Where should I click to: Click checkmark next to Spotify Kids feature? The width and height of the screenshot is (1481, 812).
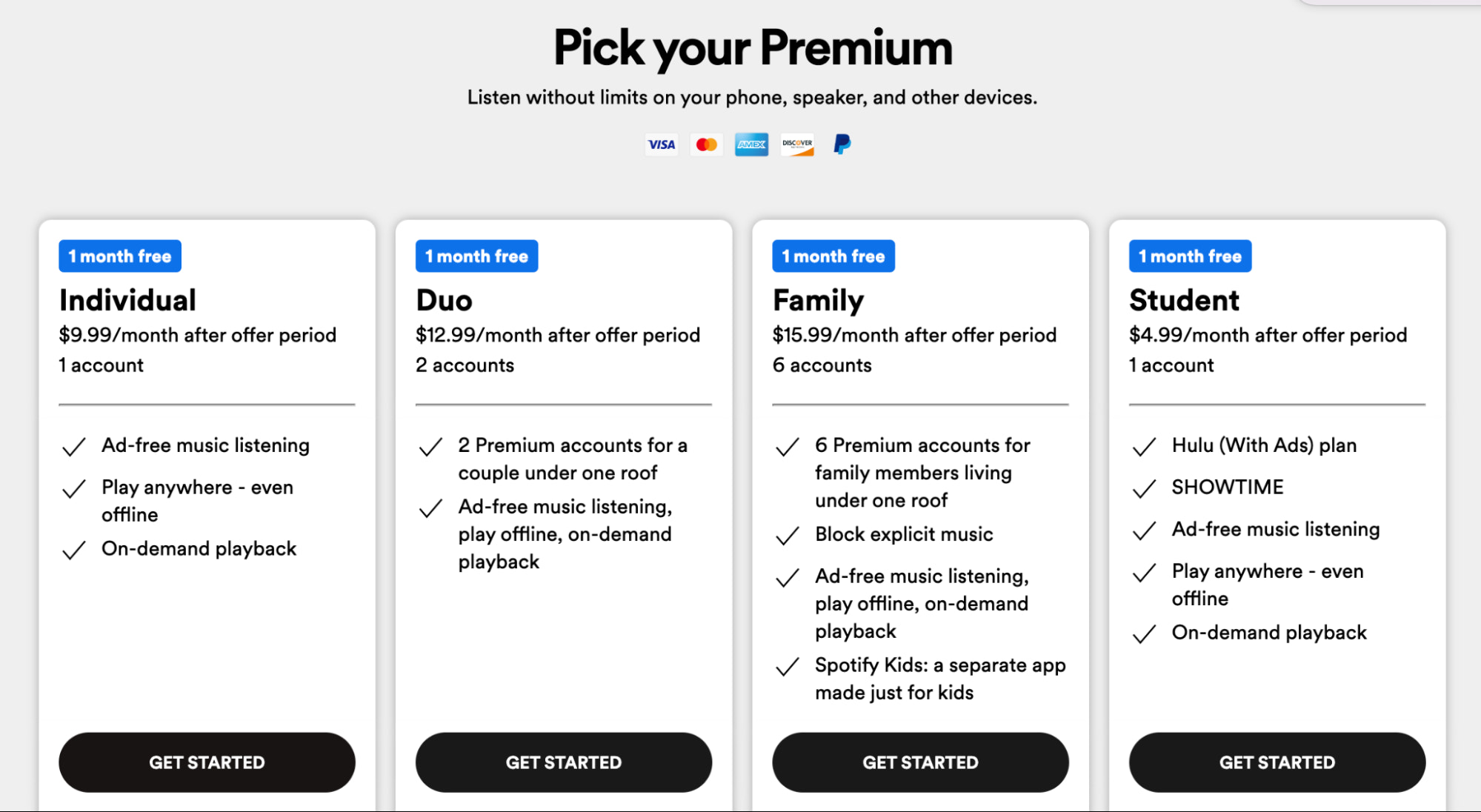[788, 667]
